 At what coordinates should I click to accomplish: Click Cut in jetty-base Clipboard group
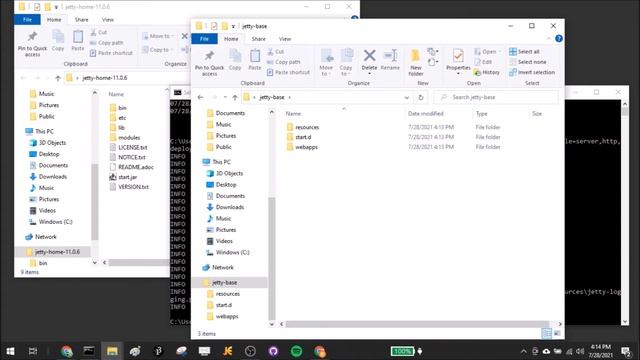276,52
